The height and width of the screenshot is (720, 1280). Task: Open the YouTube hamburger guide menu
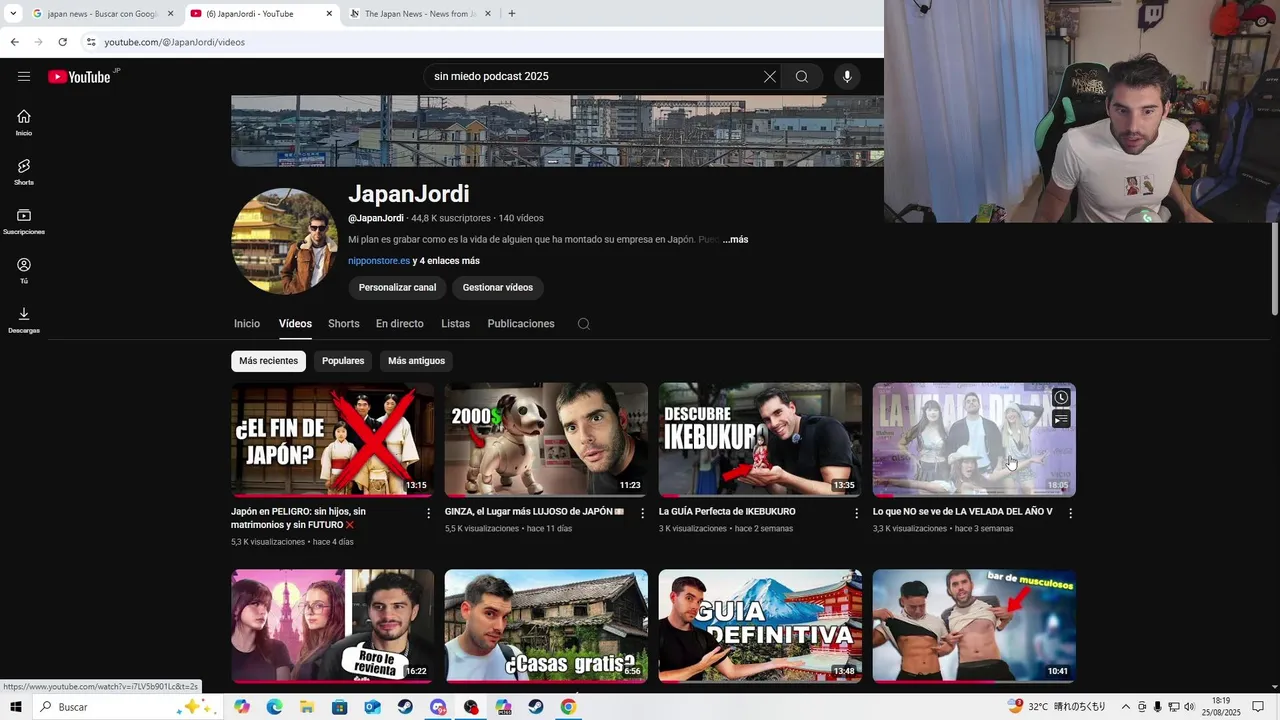24,76
